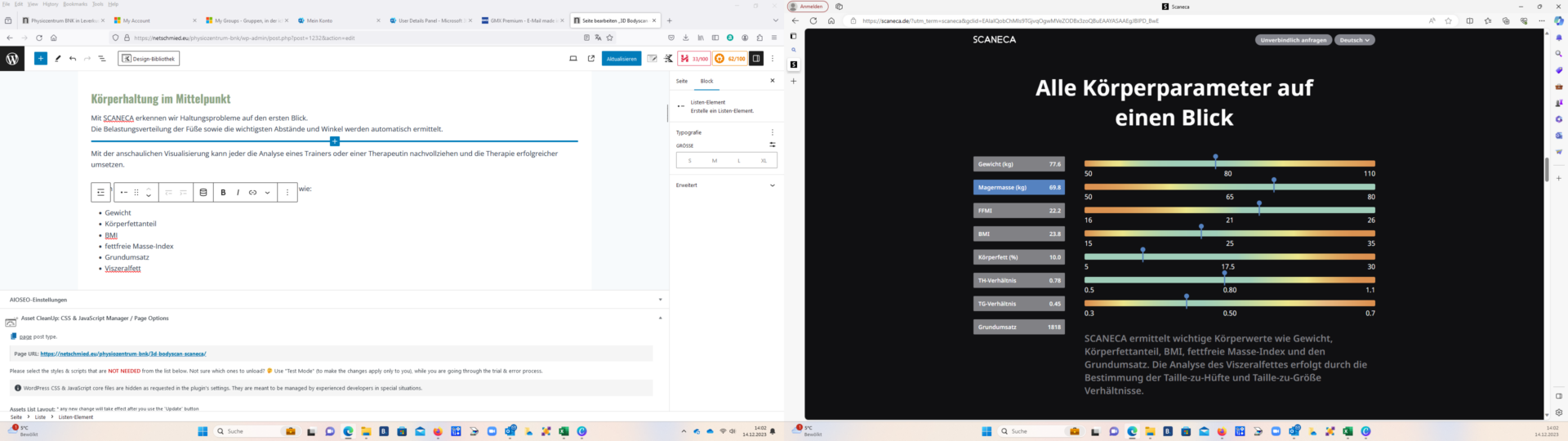
Task: Toggle the settings sidebar panel icon
Action: point(756,59)
